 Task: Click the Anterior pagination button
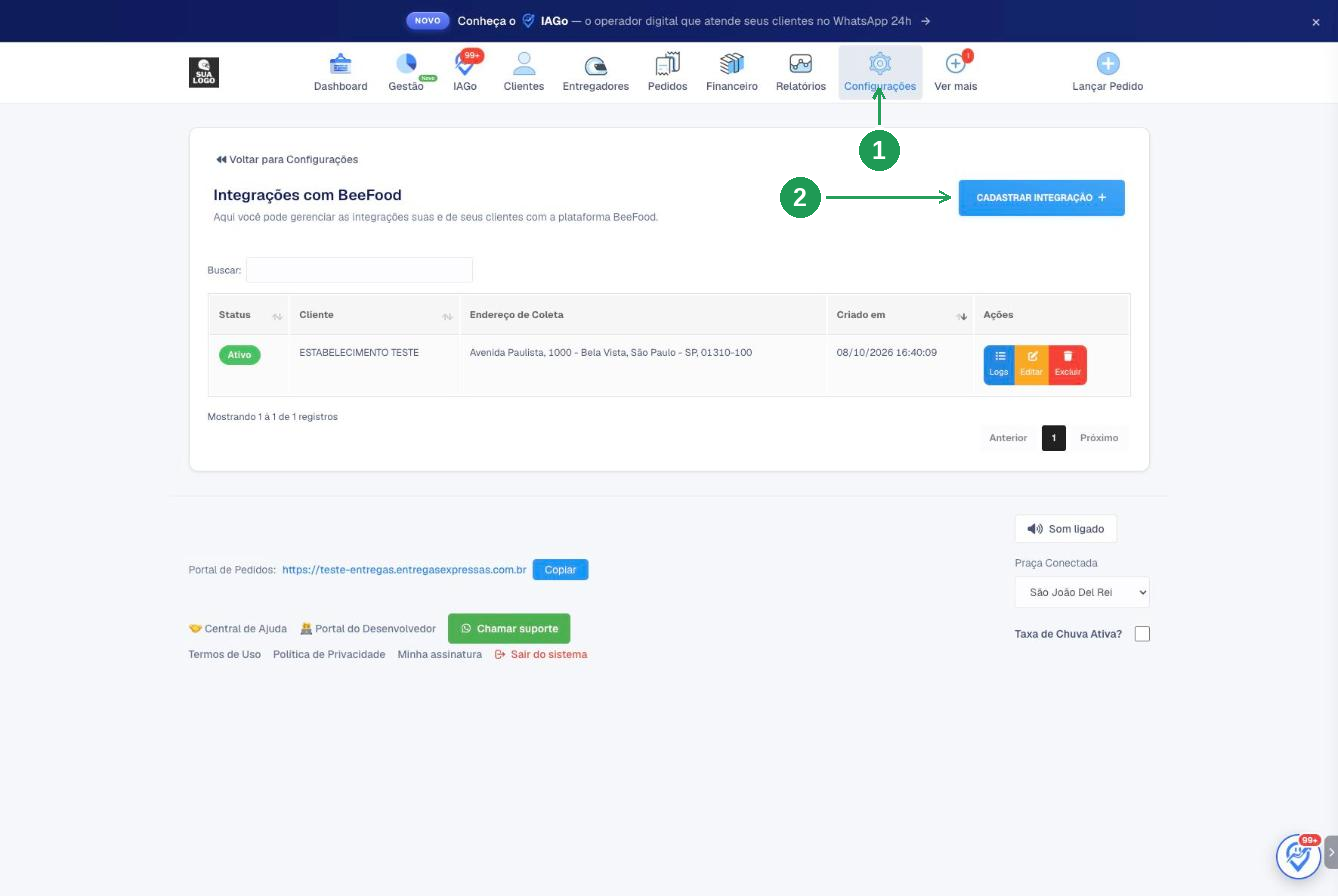click(1008, 438)
